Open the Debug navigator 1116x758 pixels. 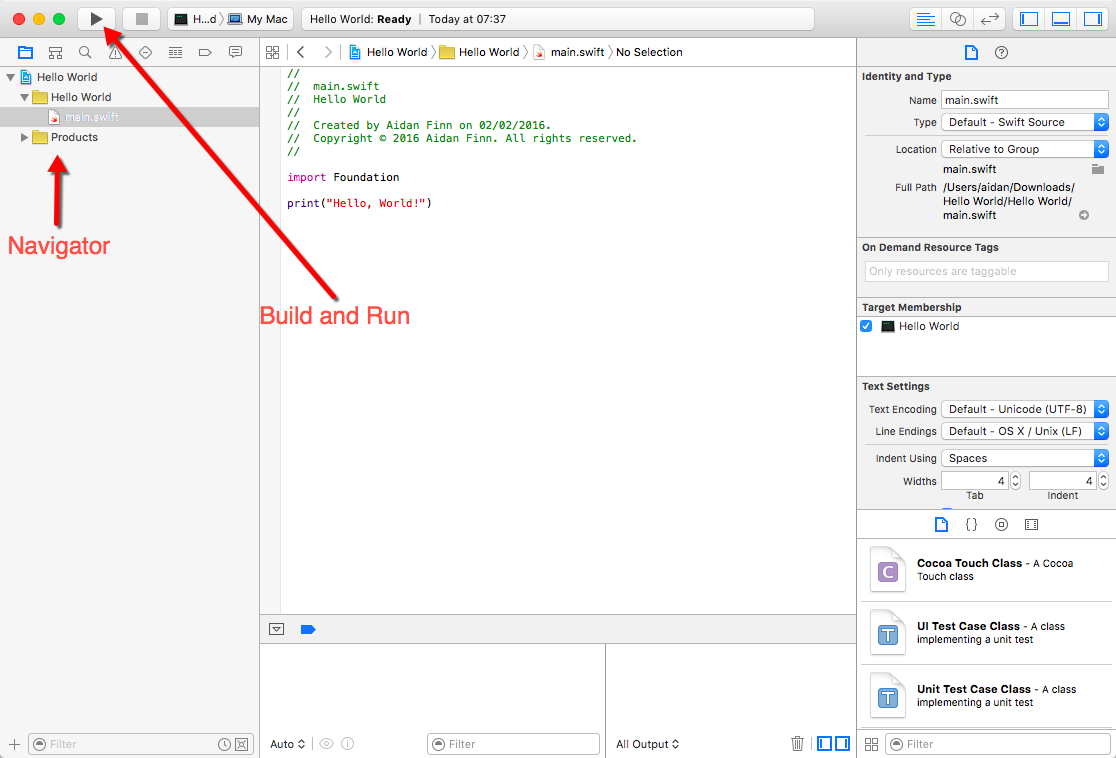pyautogui.click(x=175, y=52)
